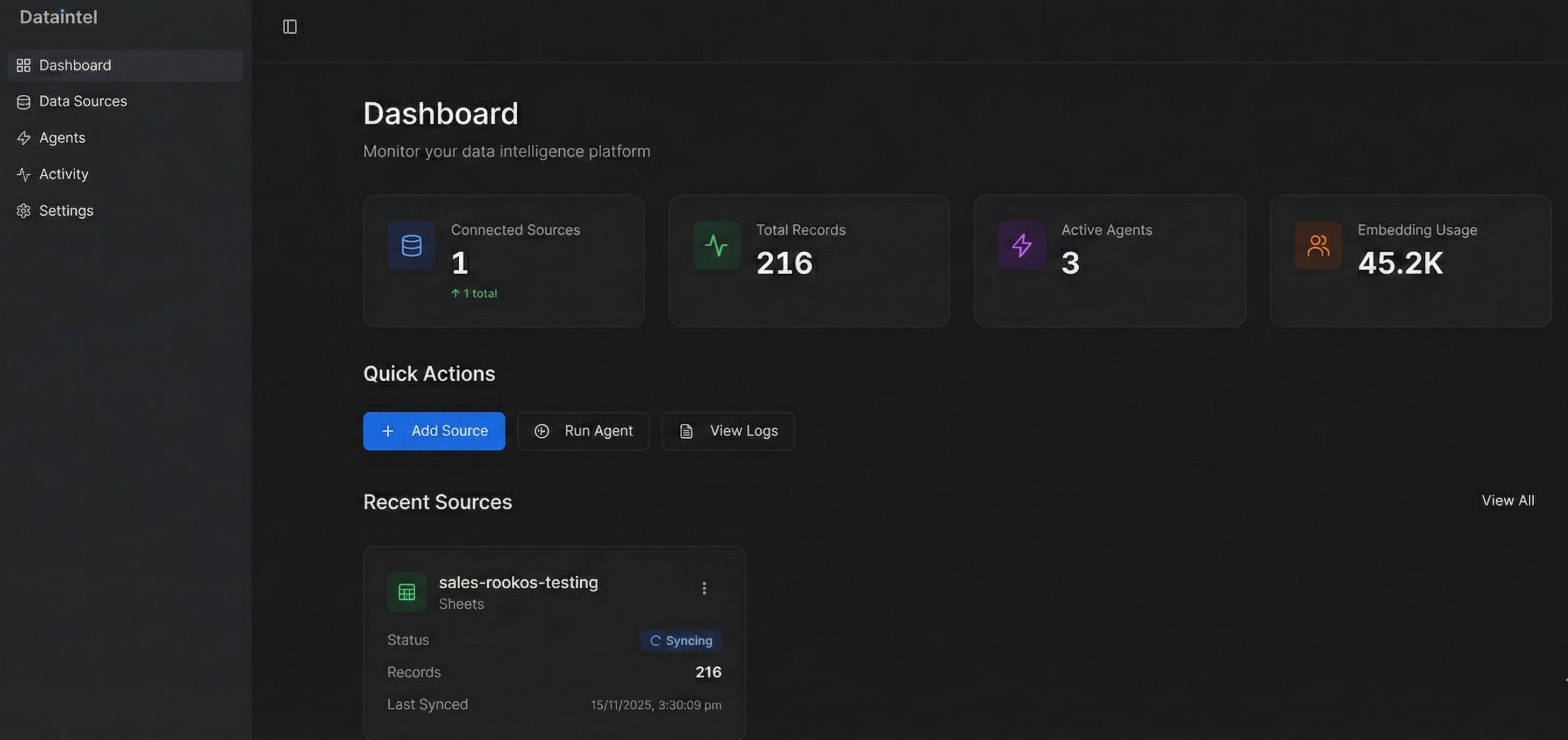Screen dimensions: 1568x740
Task: Open the three-dot menu on sales-rookos-testing
Action: (x=704, y=588)
